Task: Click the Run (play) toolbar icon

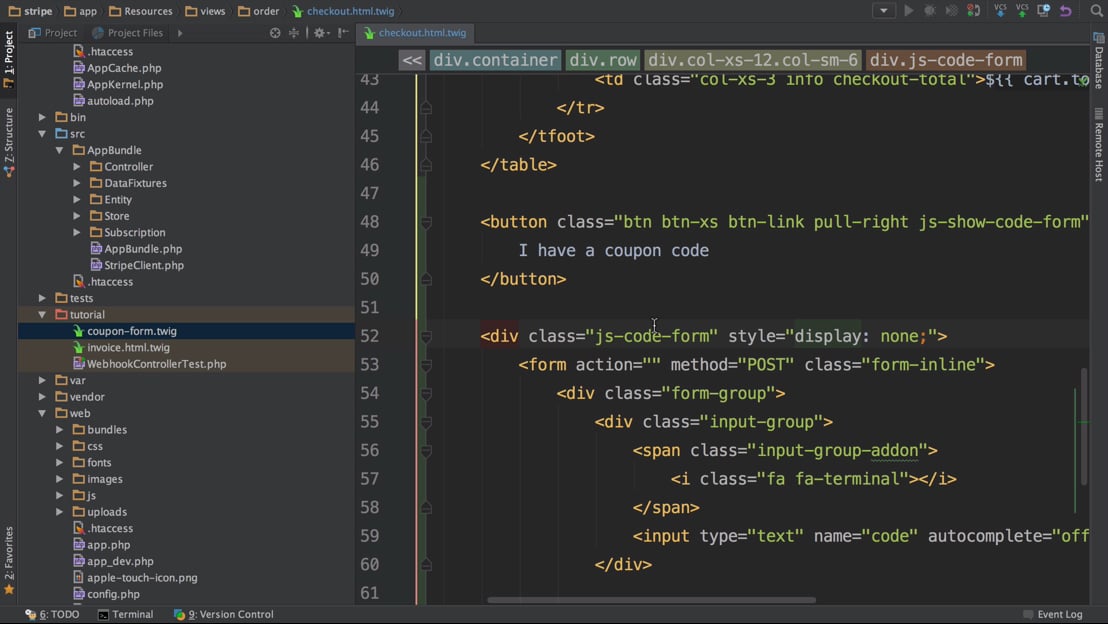Action: tap(909, 11)
